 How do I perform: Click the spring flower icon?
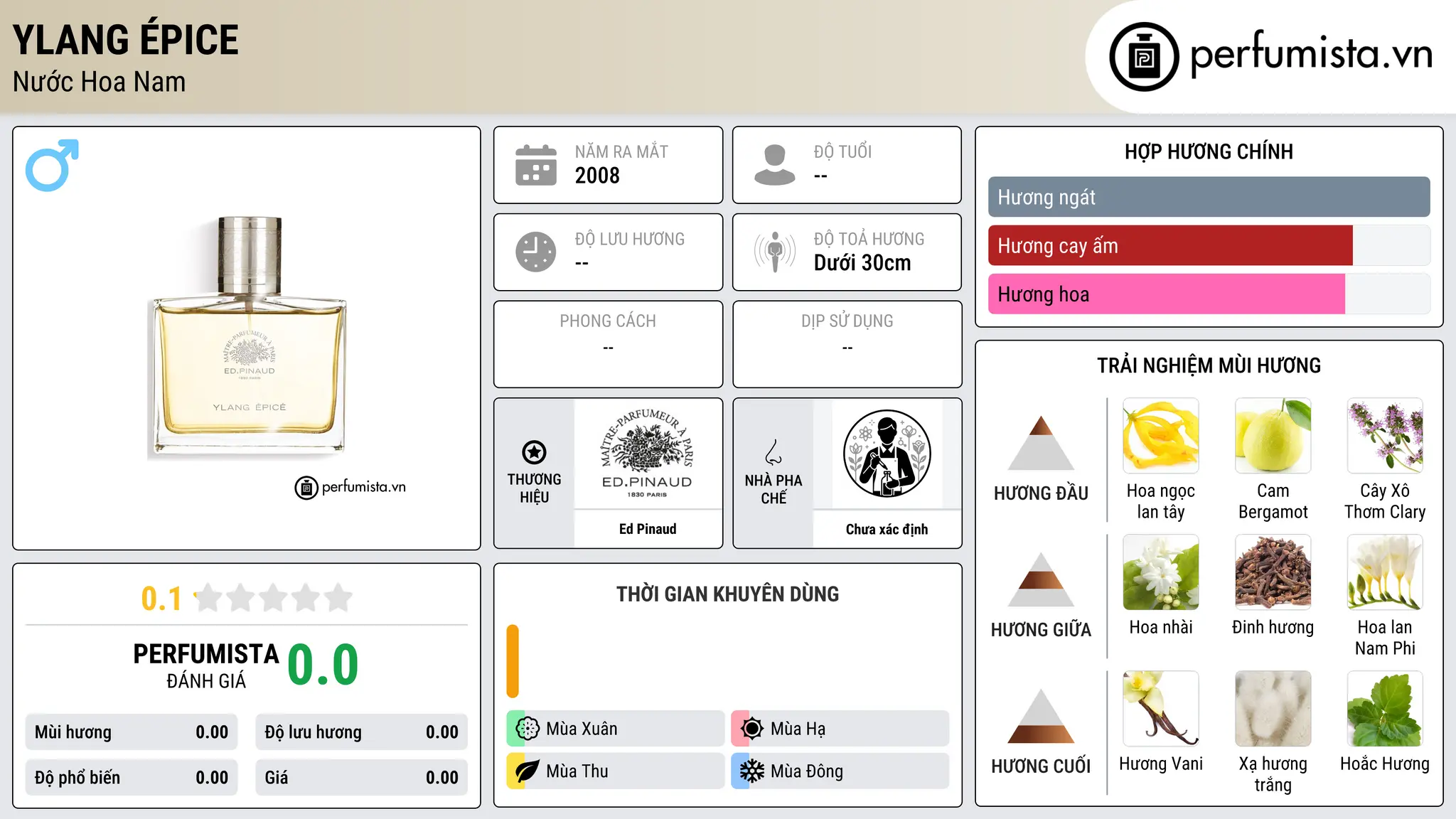click(x=528, y=729)
